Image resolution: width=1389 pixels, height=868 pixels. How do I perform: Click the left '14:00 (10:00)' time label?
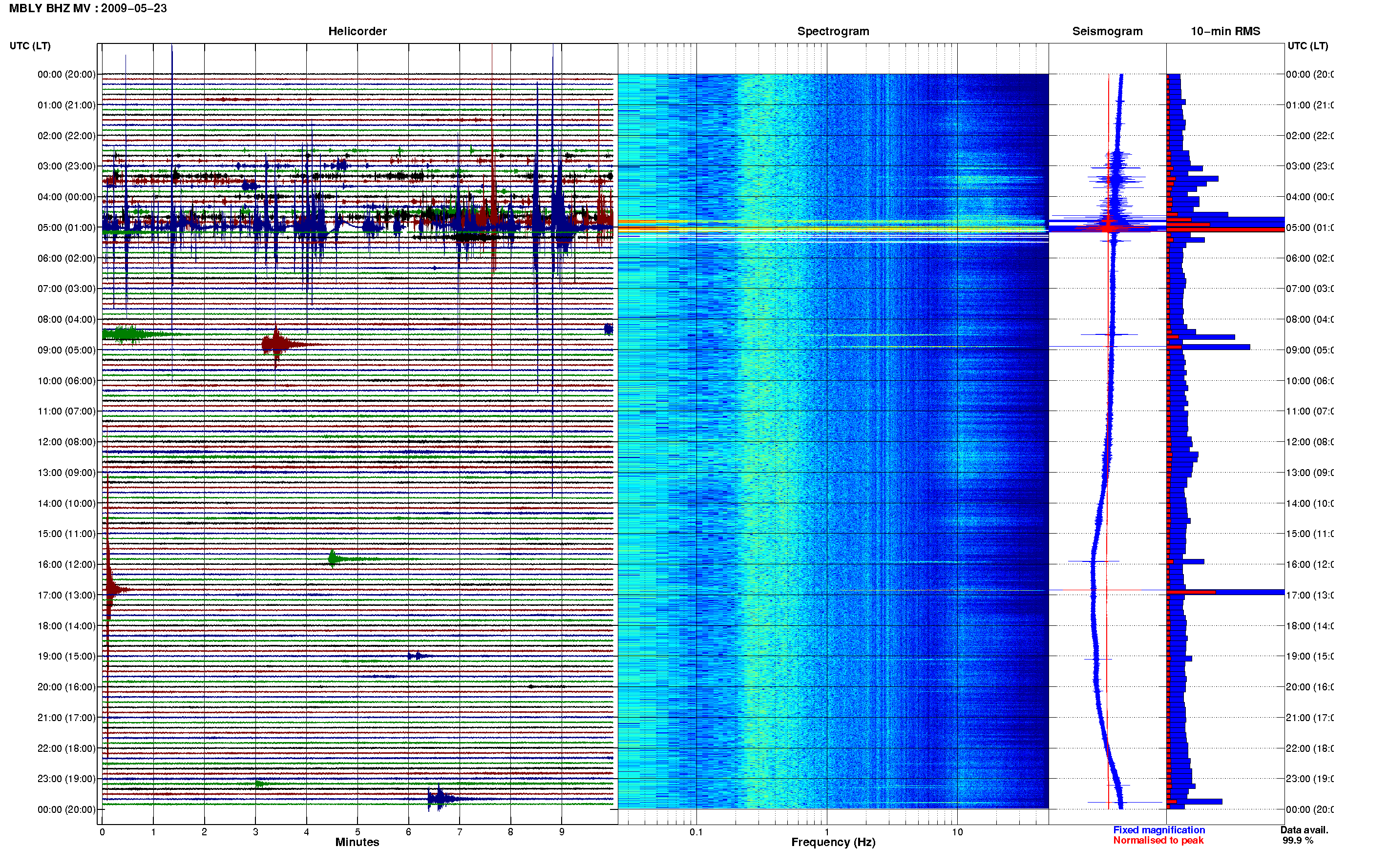66,503
